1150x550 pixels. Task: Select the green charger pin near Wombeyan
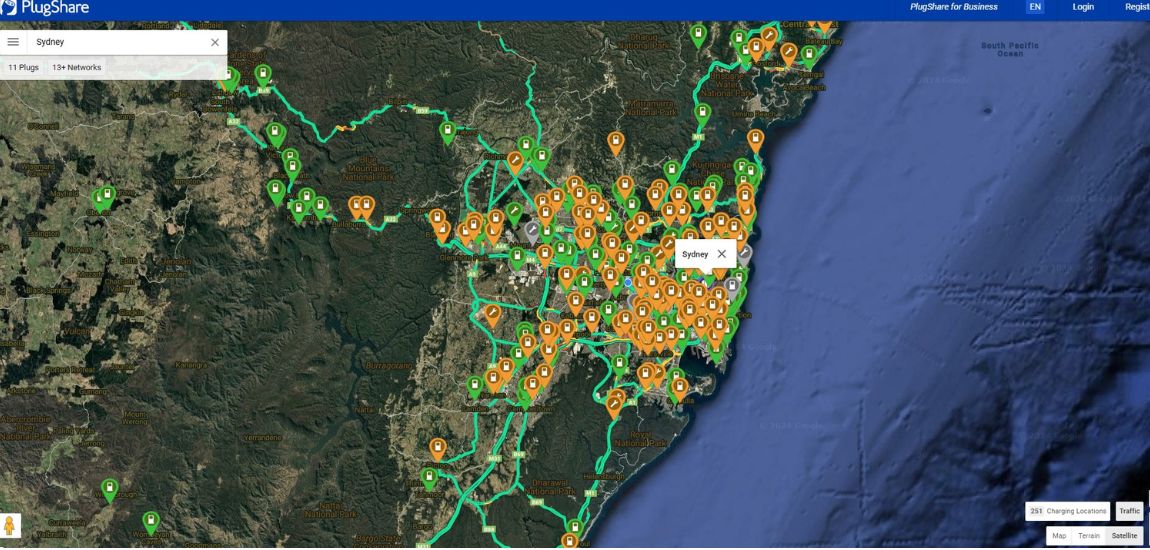pos(150,521)
